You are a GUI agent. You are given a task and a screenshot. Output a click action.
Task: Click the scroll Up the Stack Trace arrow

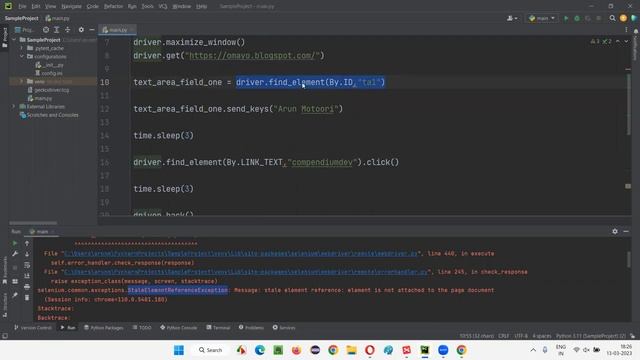pyautogui.click(x=27, y=243)
